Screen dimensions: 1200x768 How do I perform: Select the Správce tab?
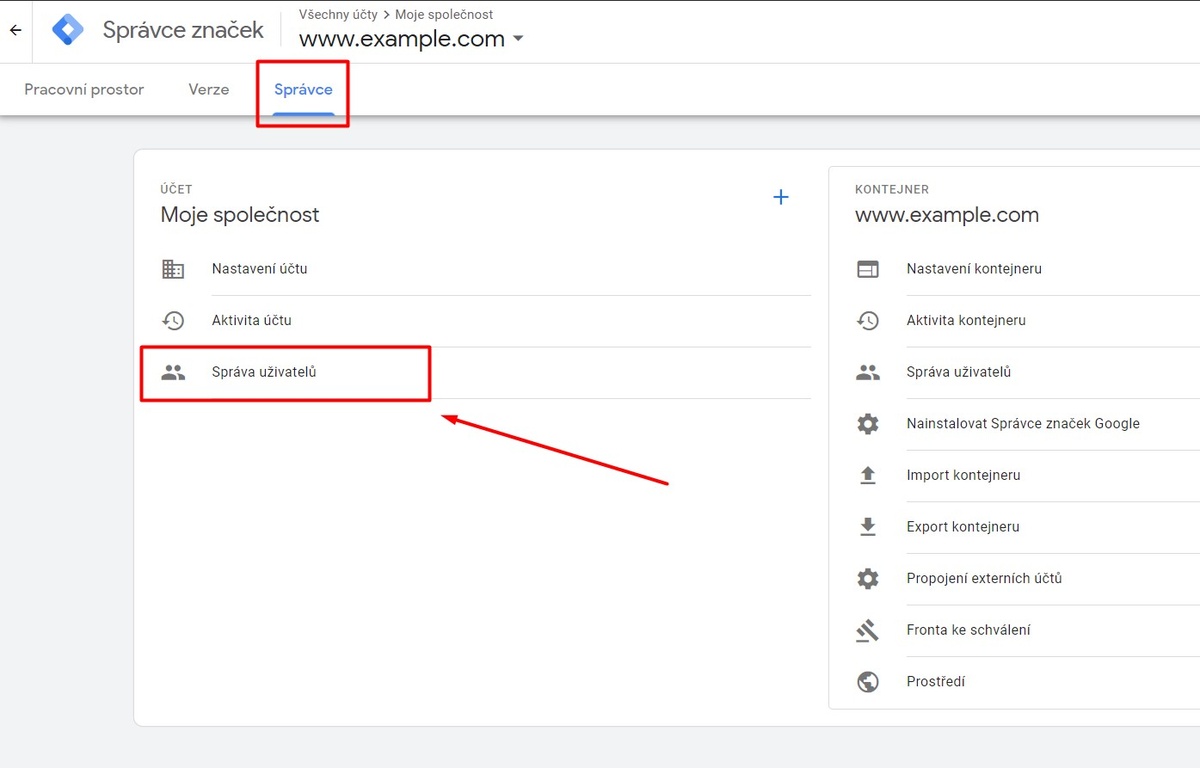(x=303, y=89)
